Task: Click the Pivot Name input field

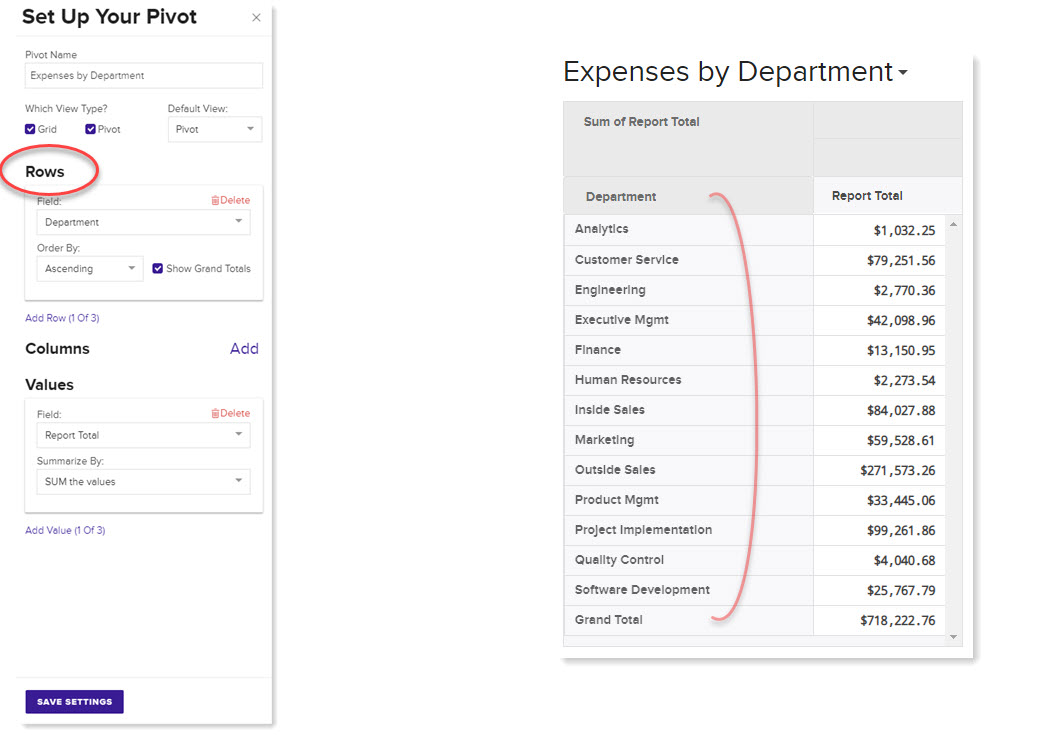Action: [x=143, y=75]
